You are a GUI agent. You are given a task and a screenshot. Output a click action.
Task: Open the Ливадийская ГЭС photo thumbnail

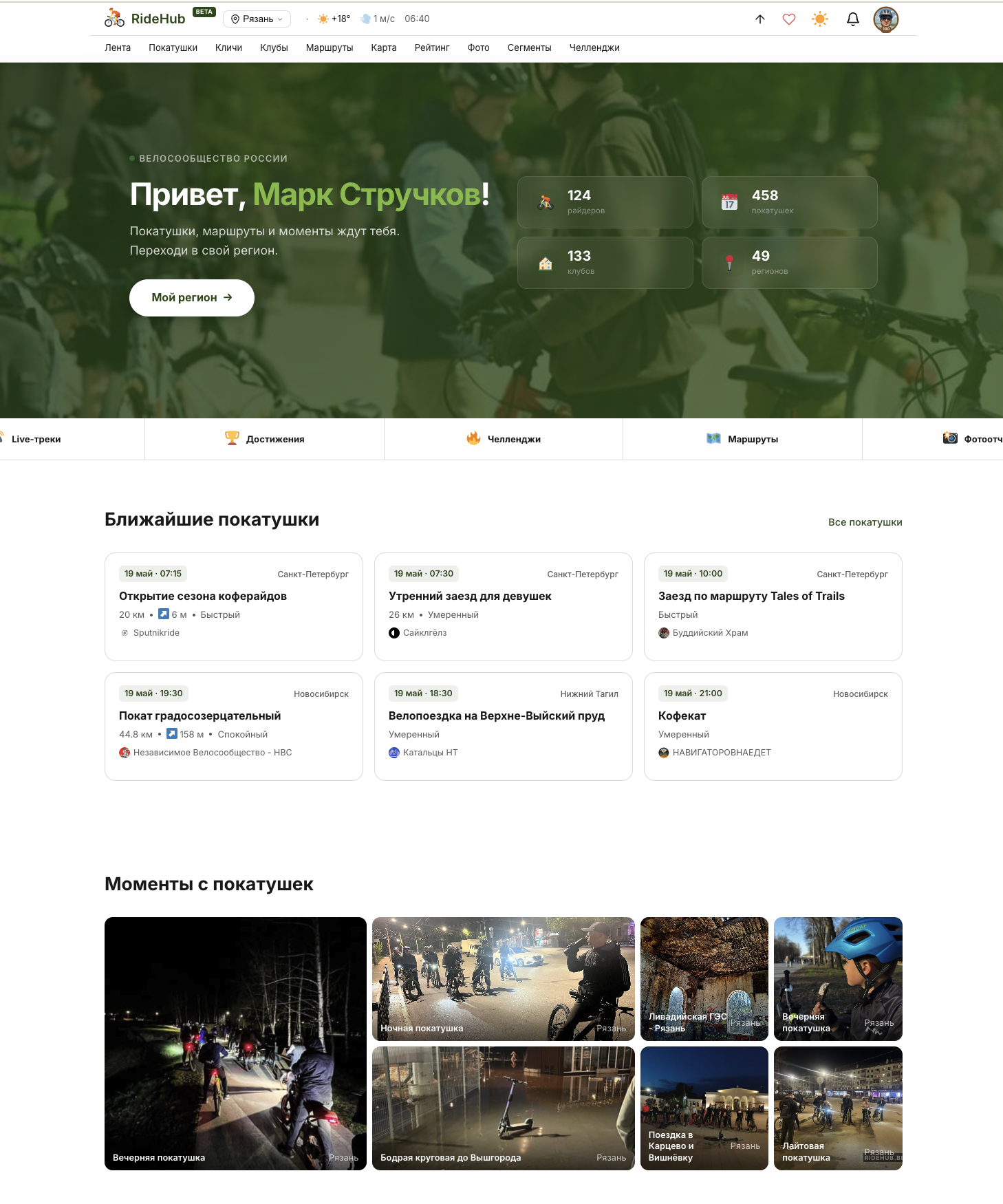pyautogui.click(x=704, y=979)
